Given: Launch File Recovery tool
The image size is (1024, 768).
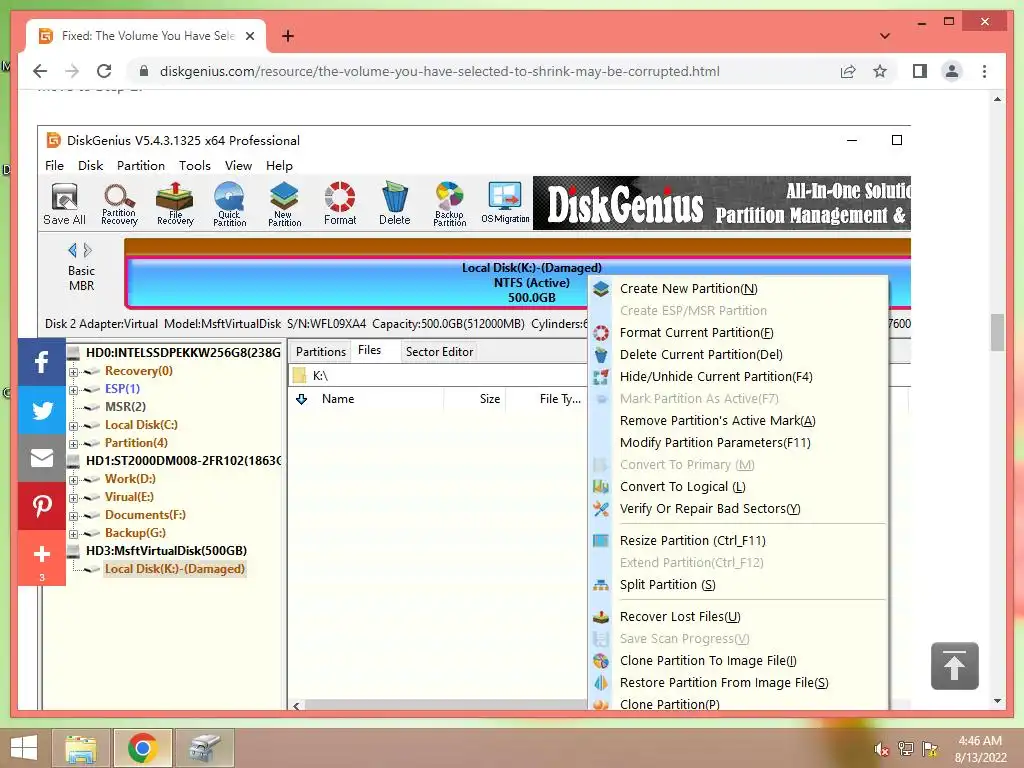Looking at the screenshot, I should point(175,204).
